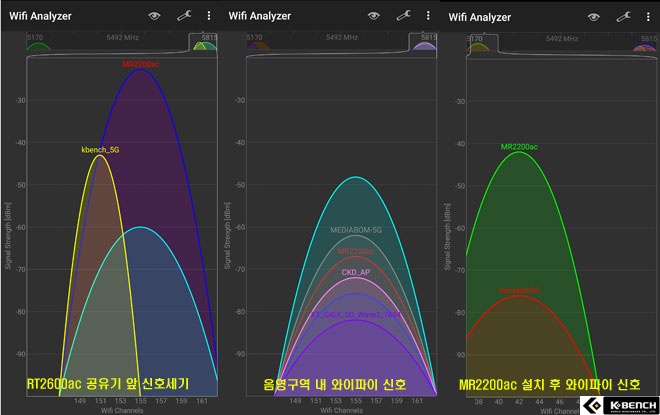The image size is (660, 415).
Task: Click the Wifi Analyzer title in left panel
Action: tap(40, 16)
